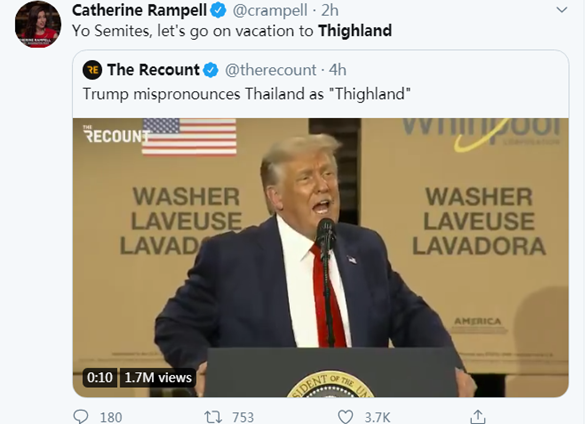Open The Recount account name
Screen dimensions: 588x426
click(153, 70)
